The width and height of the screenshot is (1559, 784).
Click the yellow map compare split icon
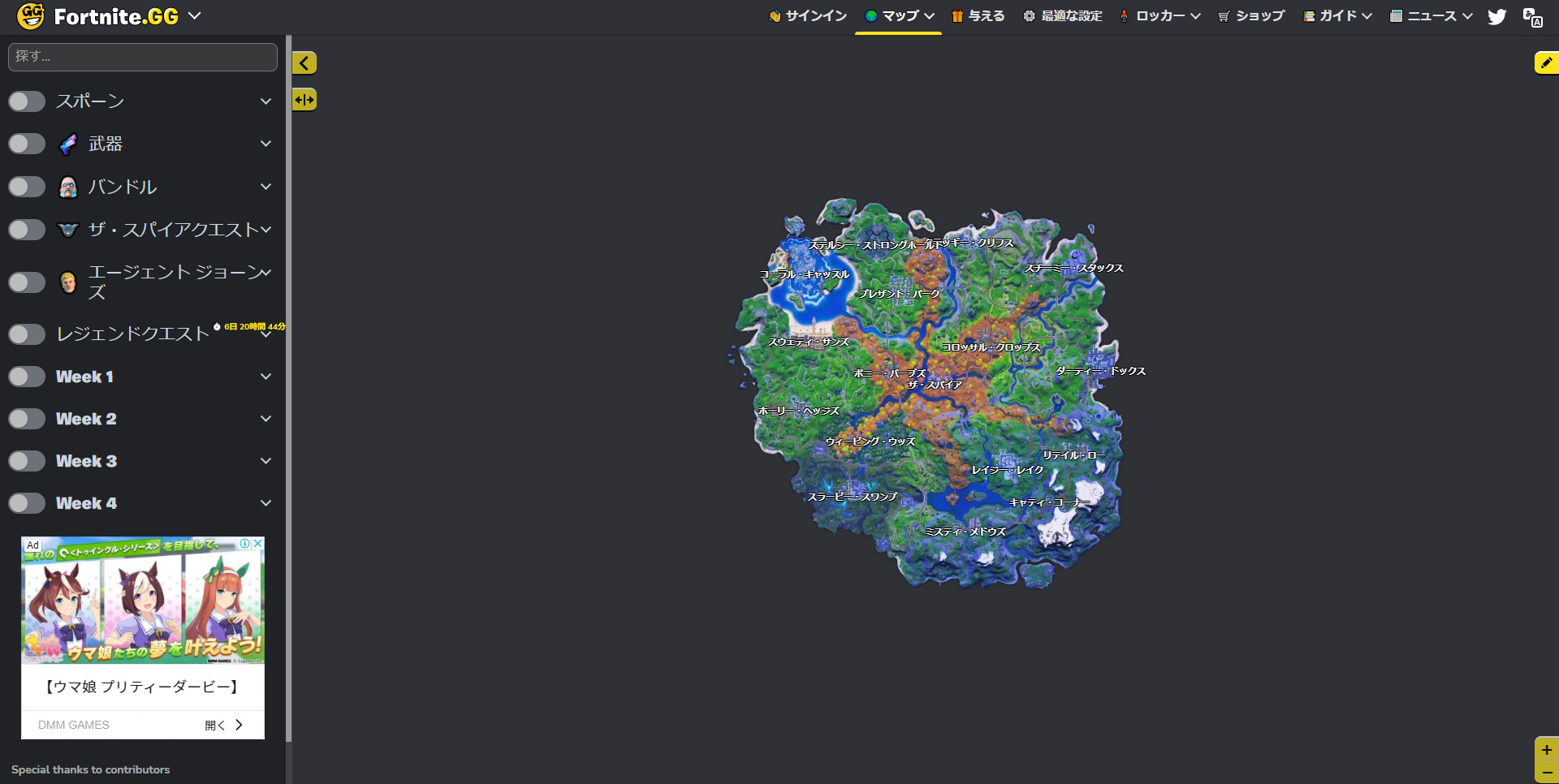tap(304, 100)
